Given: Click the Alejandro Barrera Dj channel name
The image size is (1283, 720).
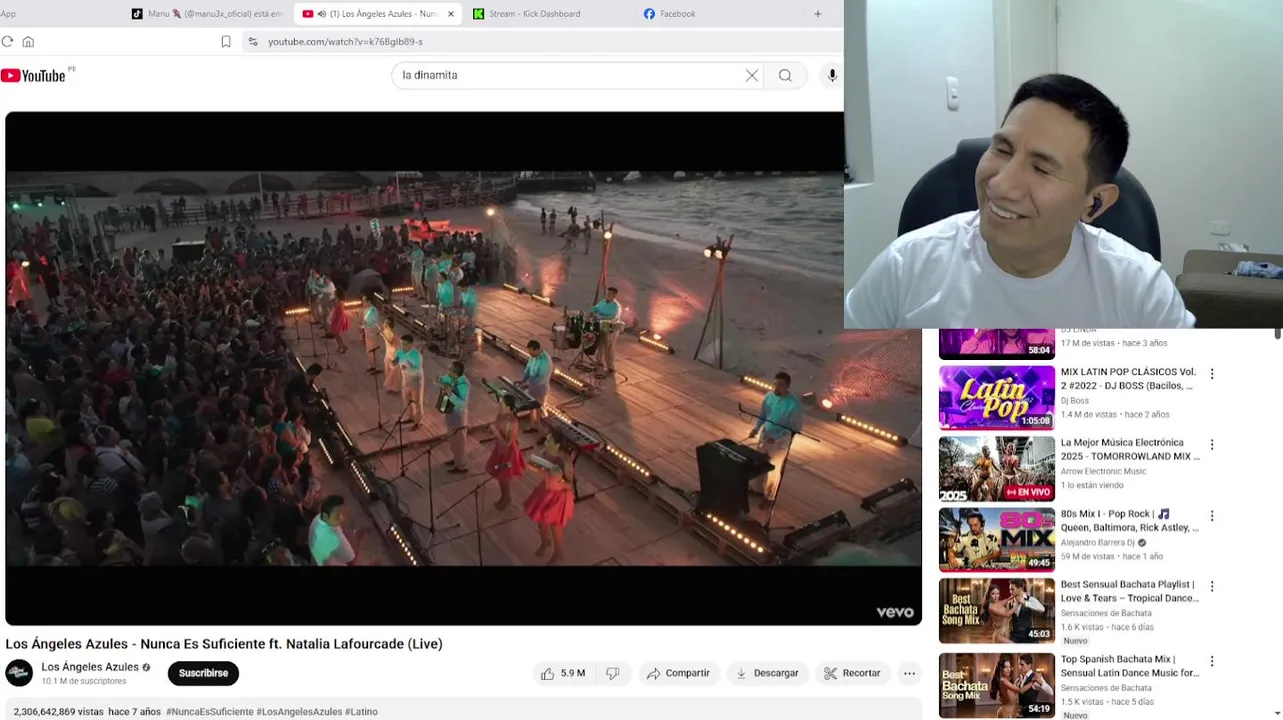Looking at the screenshot, I should coord(1098,543).
